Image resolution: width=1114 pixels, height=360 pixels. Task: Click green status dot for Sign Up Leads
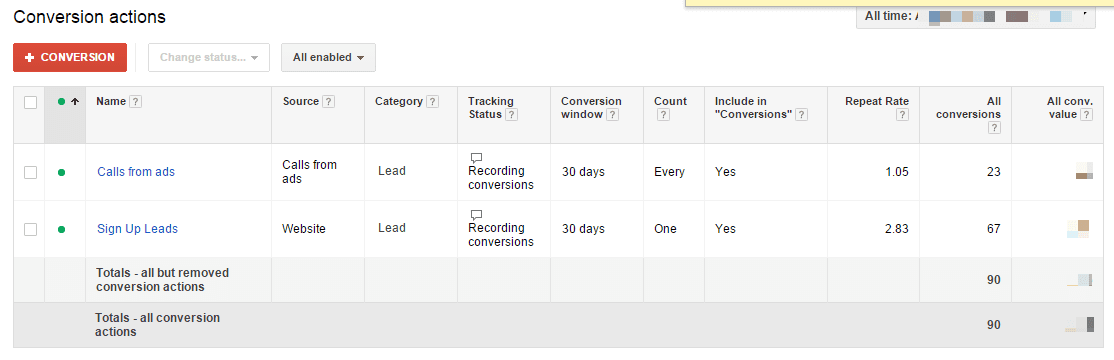pyautogui.click(x=61, y=229)
